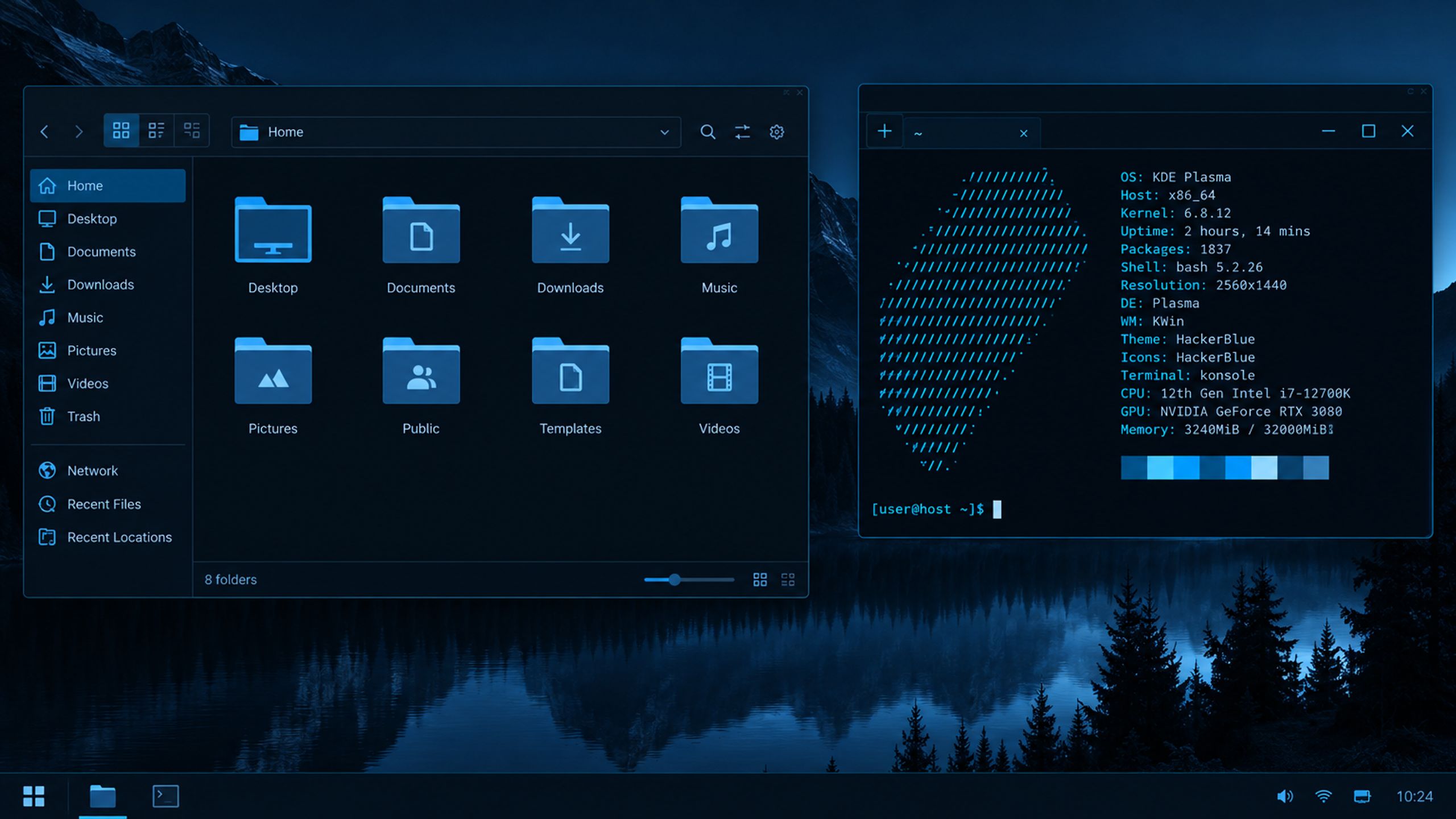This screenshot has height=819, width=1456.
Task: Add a new terminal tab
Action: click(x=884, y=132)
